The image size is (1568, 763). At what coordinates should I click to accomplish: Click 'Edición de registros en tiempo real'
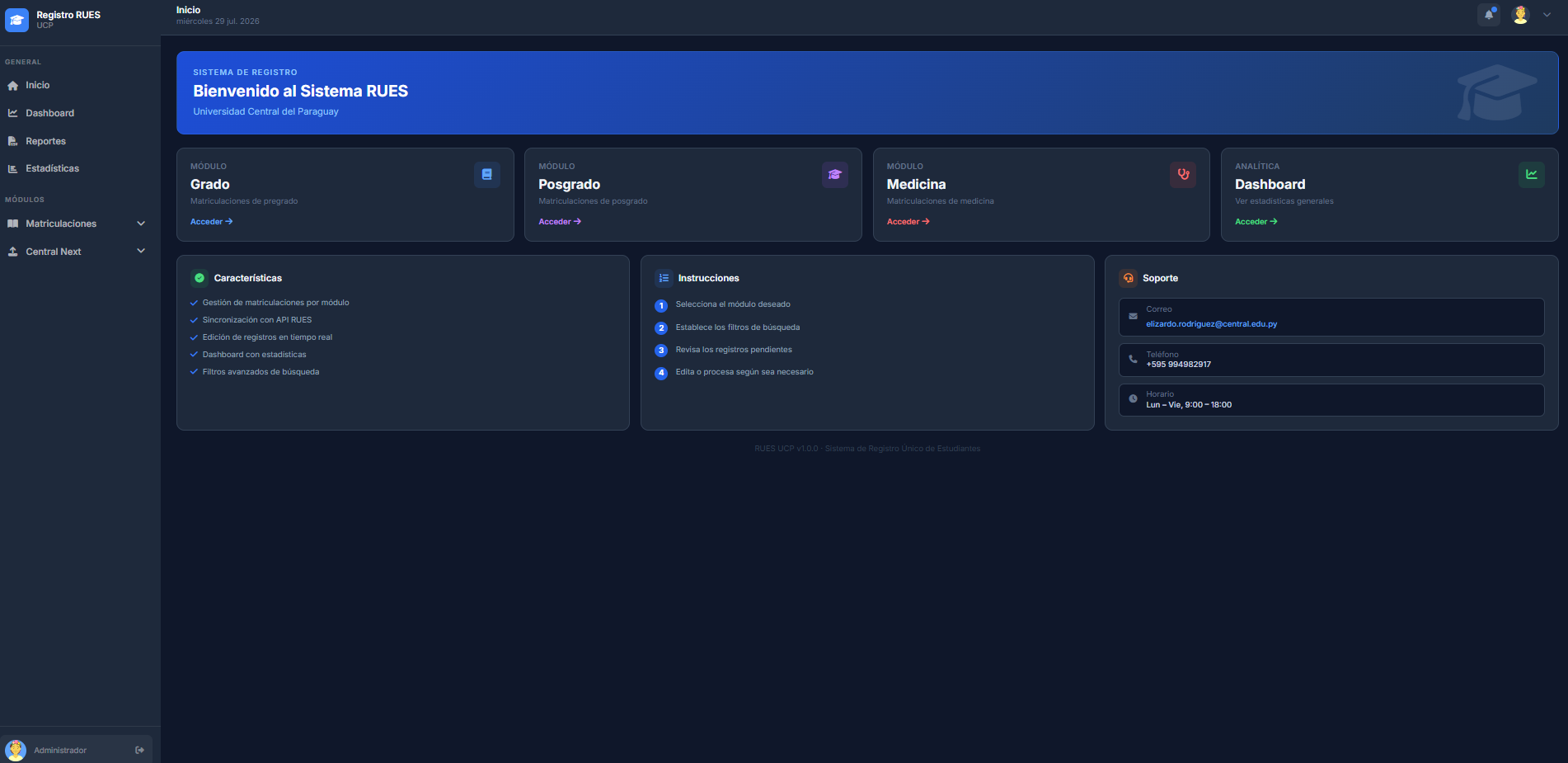click(267, 337)
